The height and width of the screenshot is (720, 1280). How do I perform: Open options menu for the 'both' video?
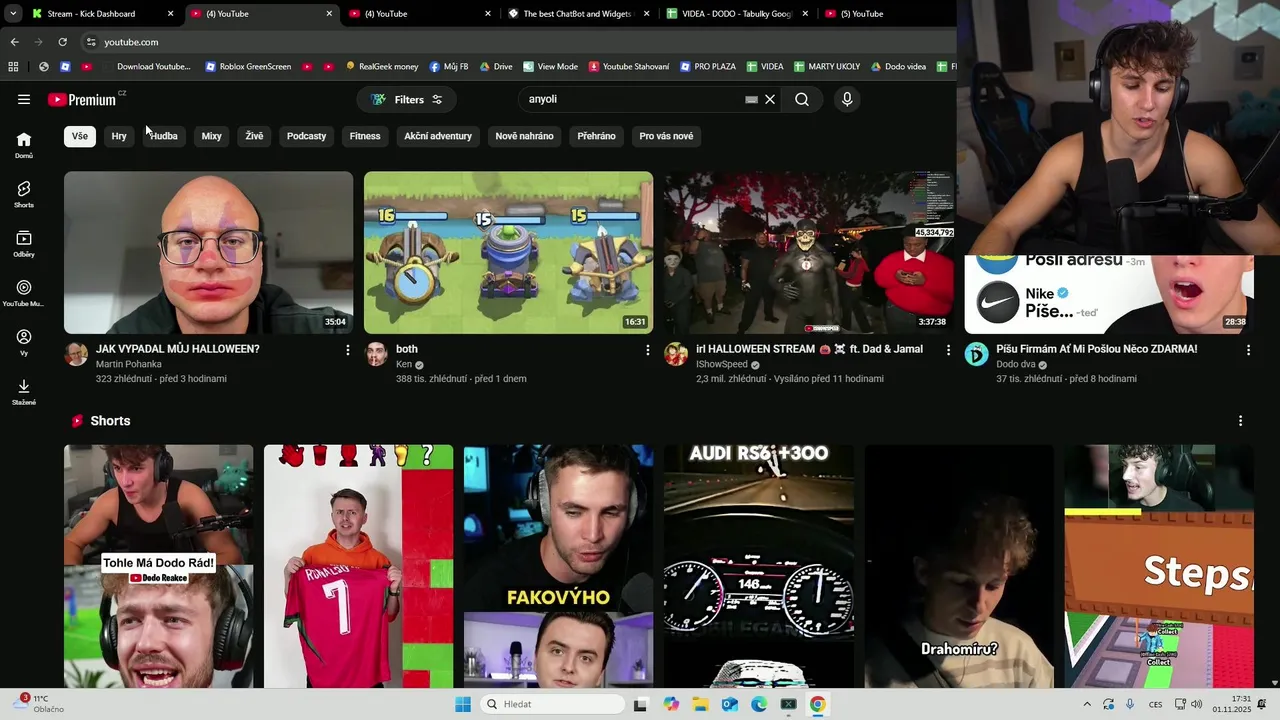[x=648, y=350]
